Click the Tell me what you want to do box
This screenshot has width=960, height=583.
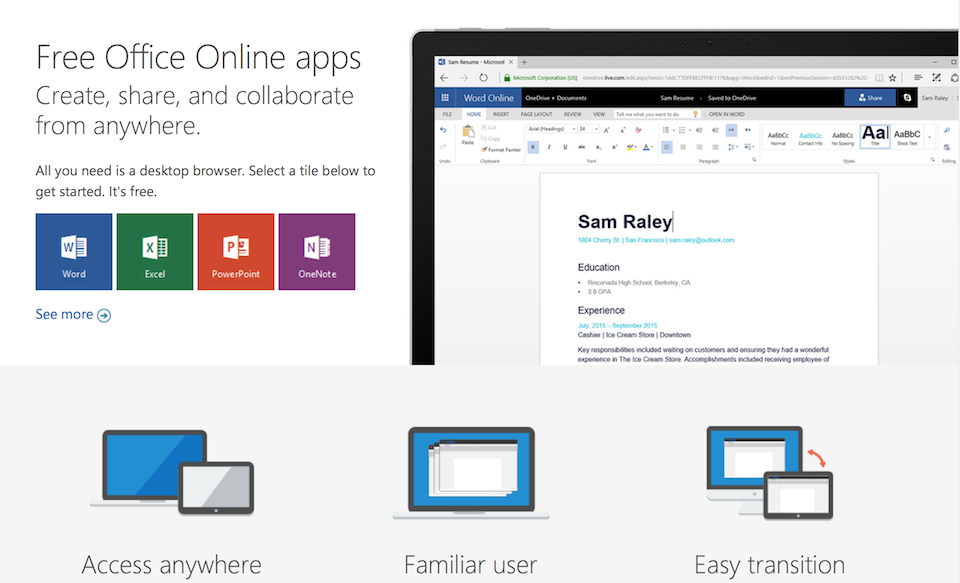(649, 114)
